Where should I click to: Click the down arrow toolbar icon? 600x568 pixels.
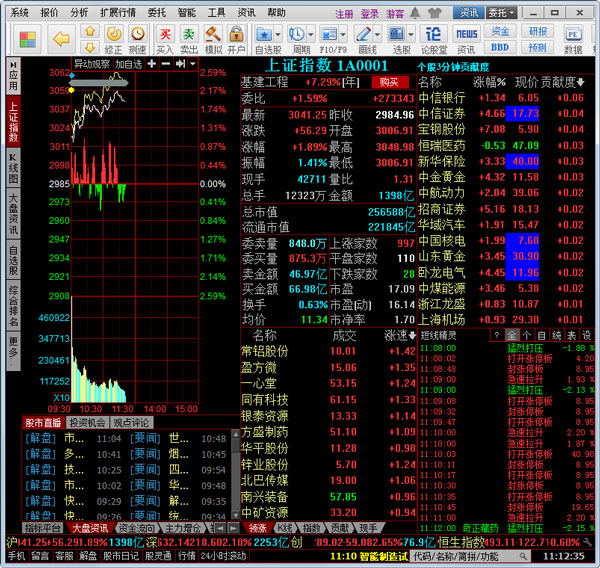pyautogui.click(x=90, y=47)
